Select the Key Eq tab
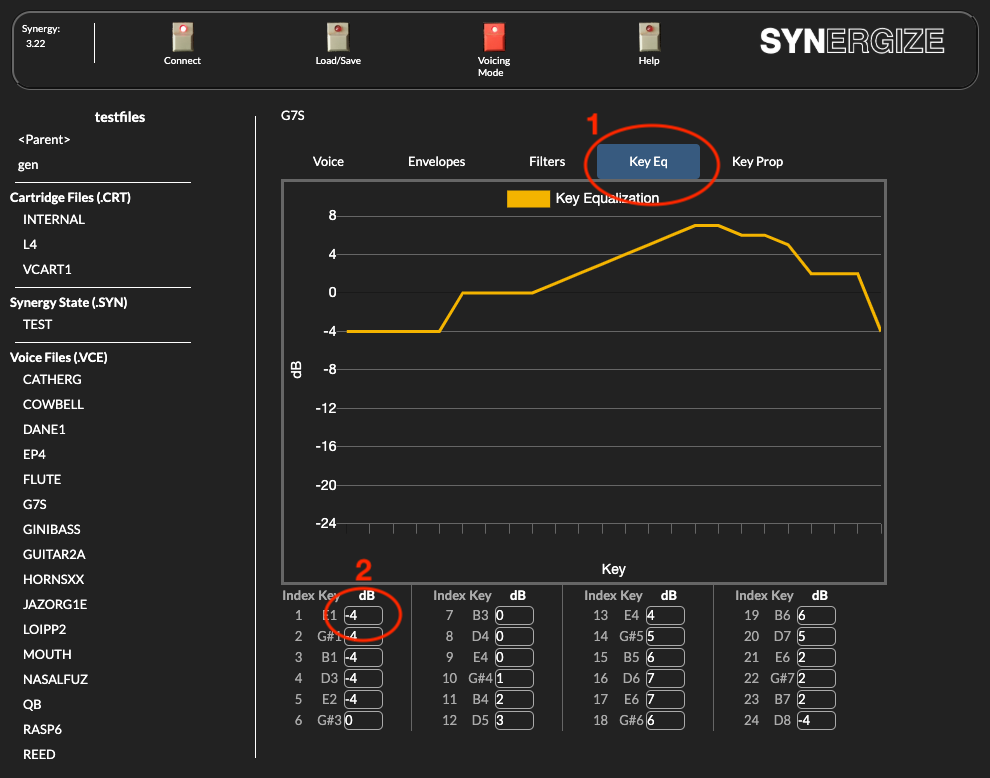990x778 pixels. click(648, 162)
